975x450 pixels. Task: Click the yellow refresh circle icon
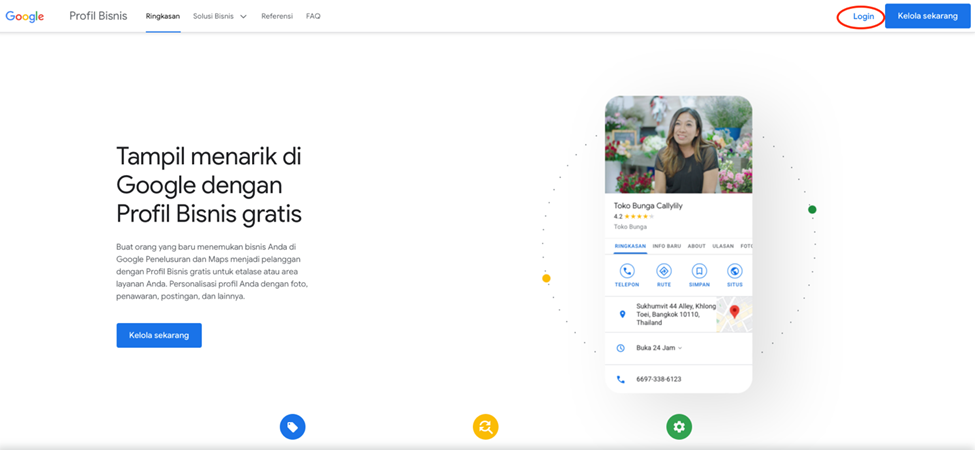(x=485, y=427)
